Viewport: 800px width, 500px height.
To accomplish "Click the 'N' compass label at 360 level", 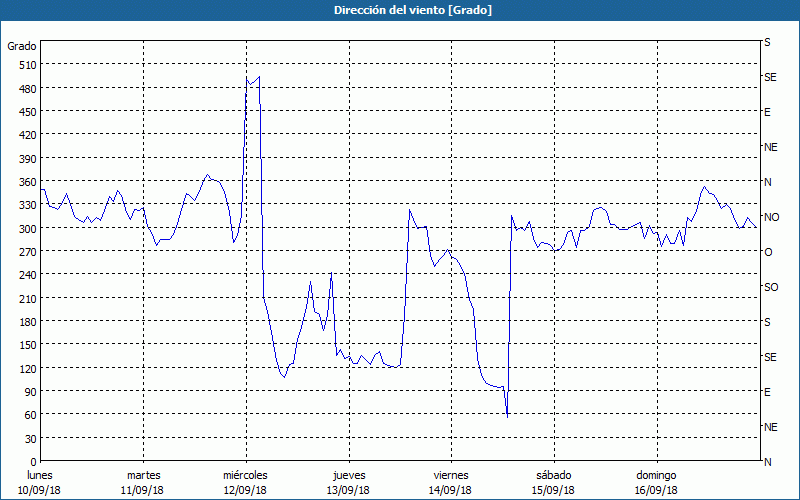I will (768, 182).
